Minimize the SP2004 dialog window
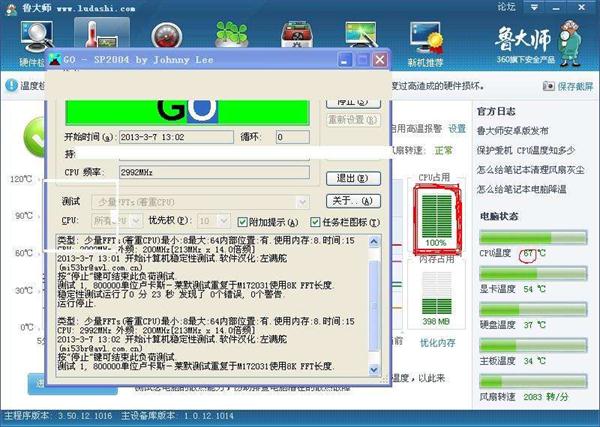This screenshot has width=600, height=427. click(x=345, y=60)
